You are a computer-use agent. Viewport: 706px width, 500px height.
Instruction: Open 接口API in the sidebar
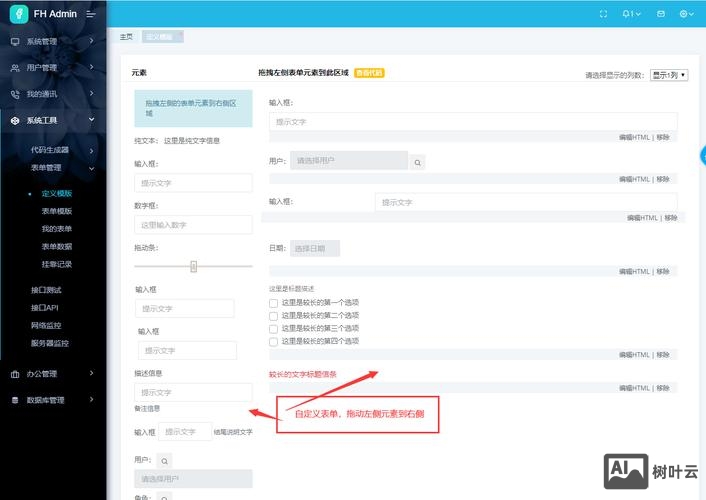click(x=45, y=308)
